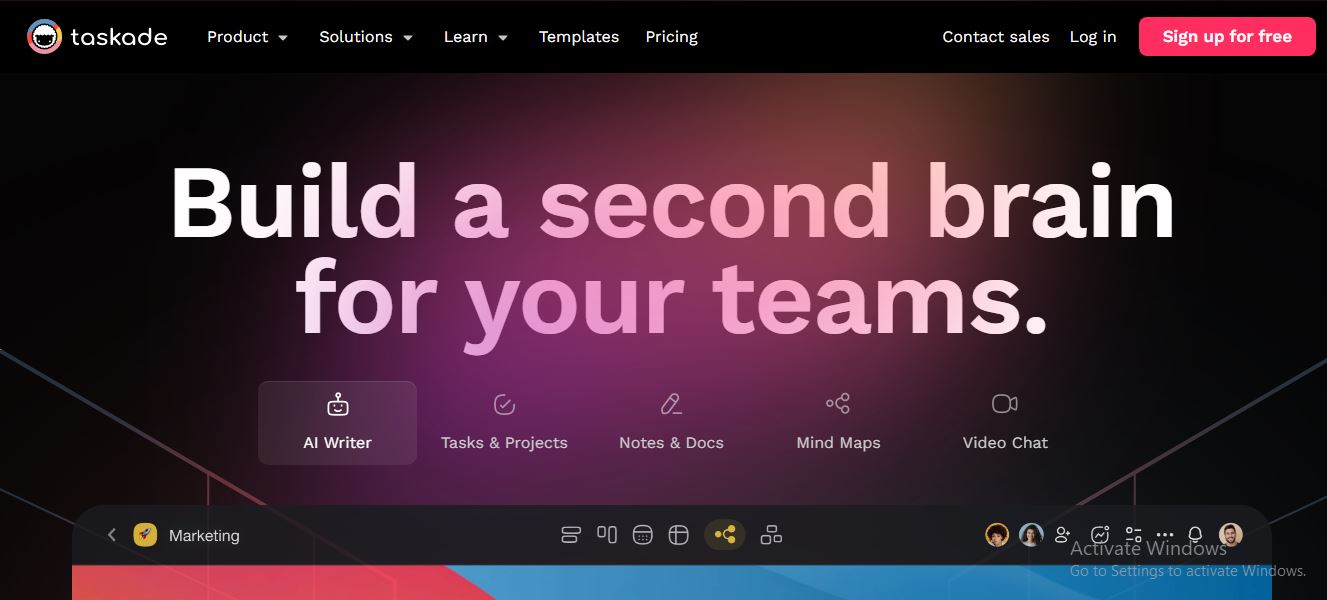Click the Log in link
This screenshot has height=600, width=1327.
[1093, 37]
